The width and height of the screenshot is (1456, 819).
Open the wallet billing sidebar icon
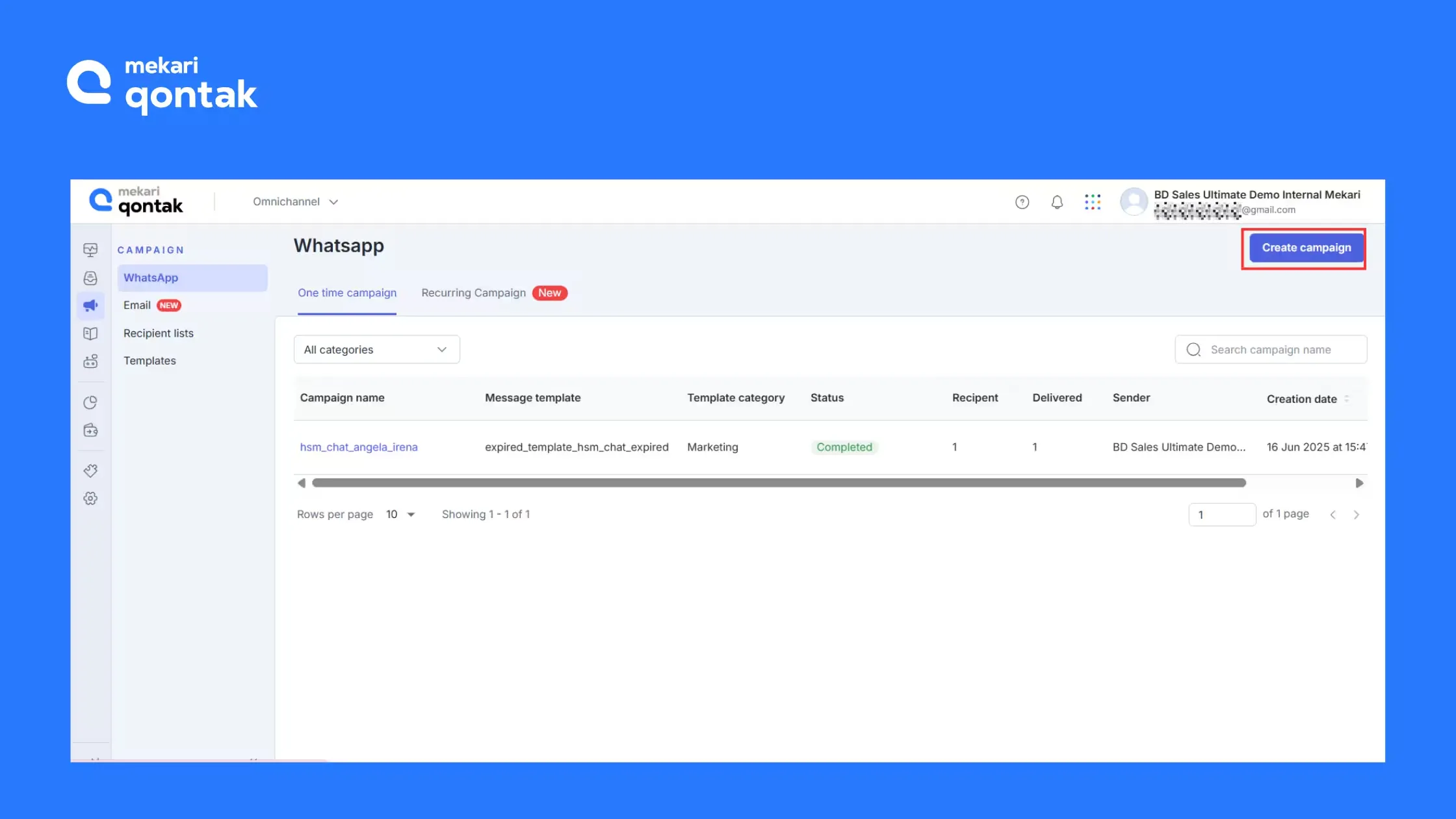point(90,430)
